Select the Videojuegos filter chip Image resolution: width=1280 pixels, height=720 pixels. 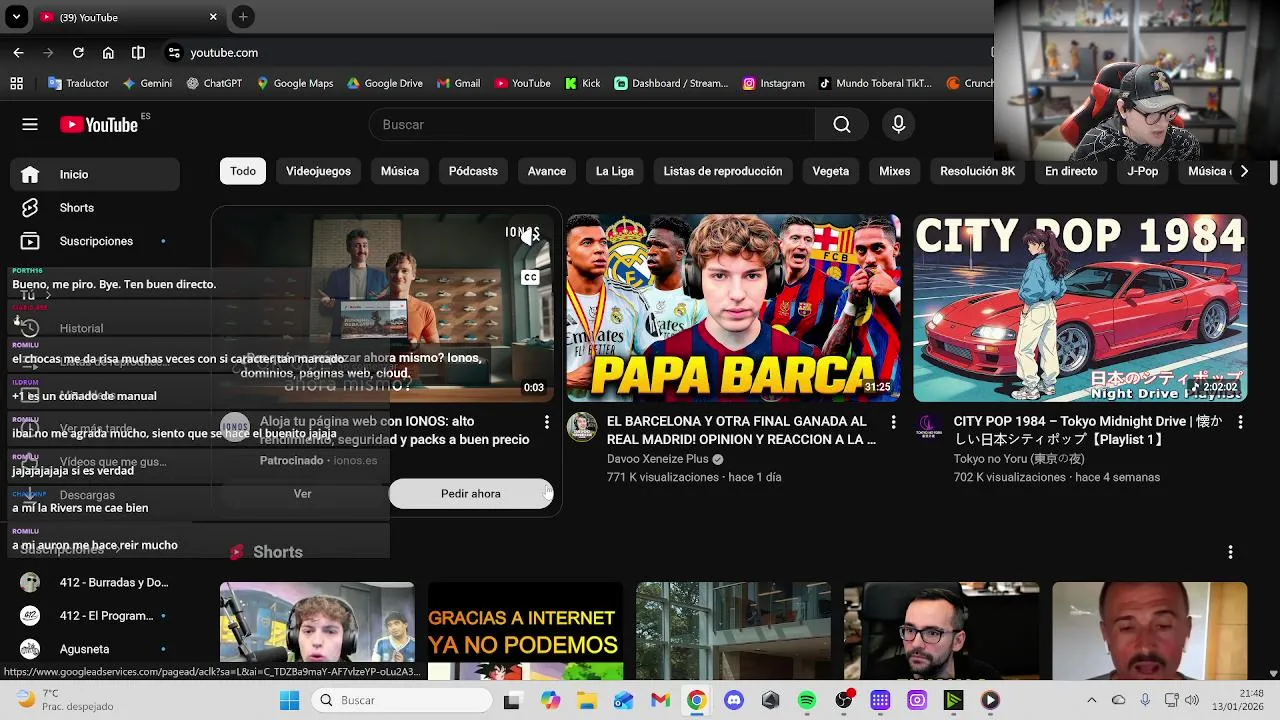318,171
